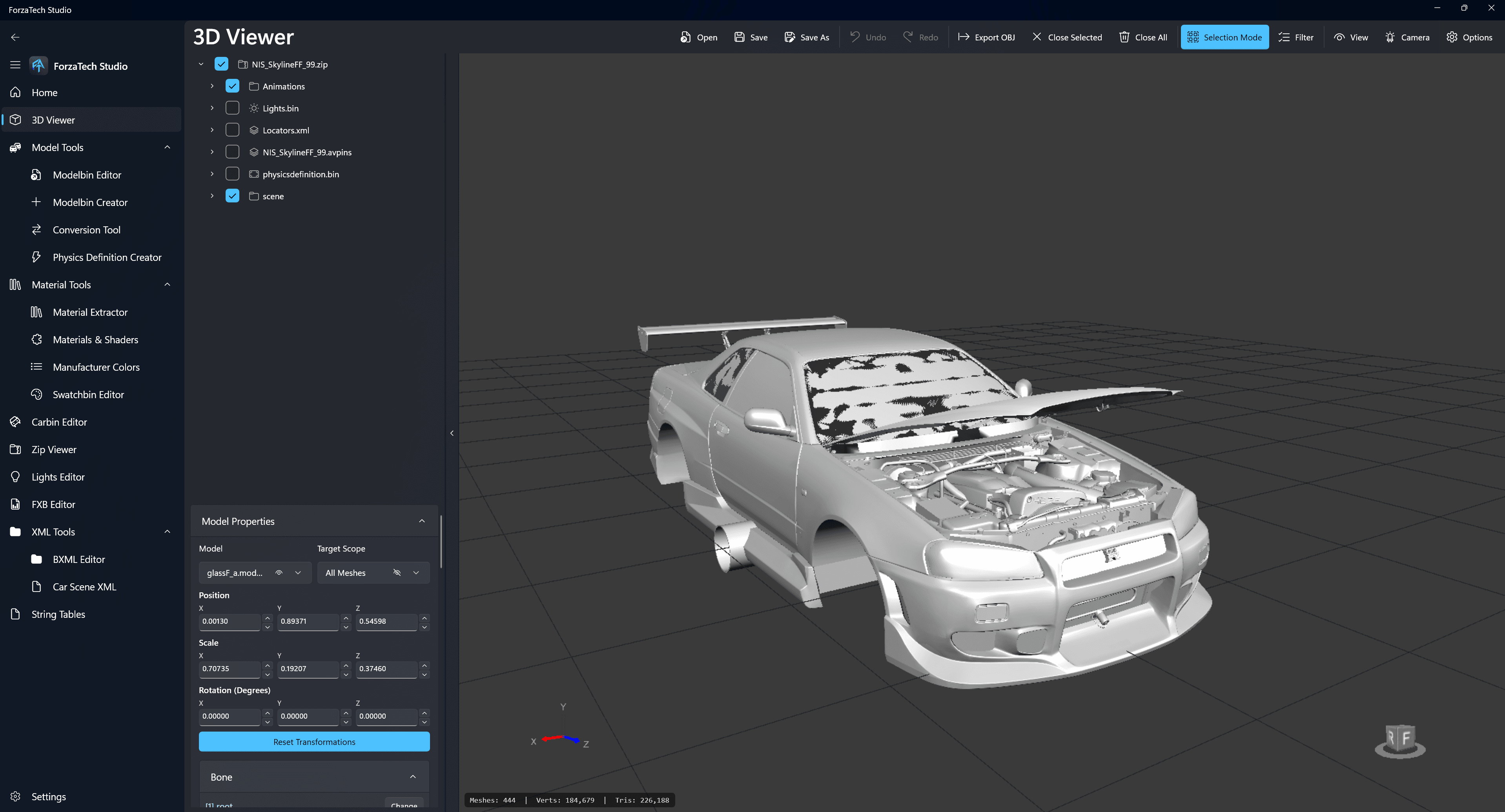Viewport: 1505px width, 812px height.
Task: Open the Target Scope All Meshes dropdown
Action: (374, 572)
